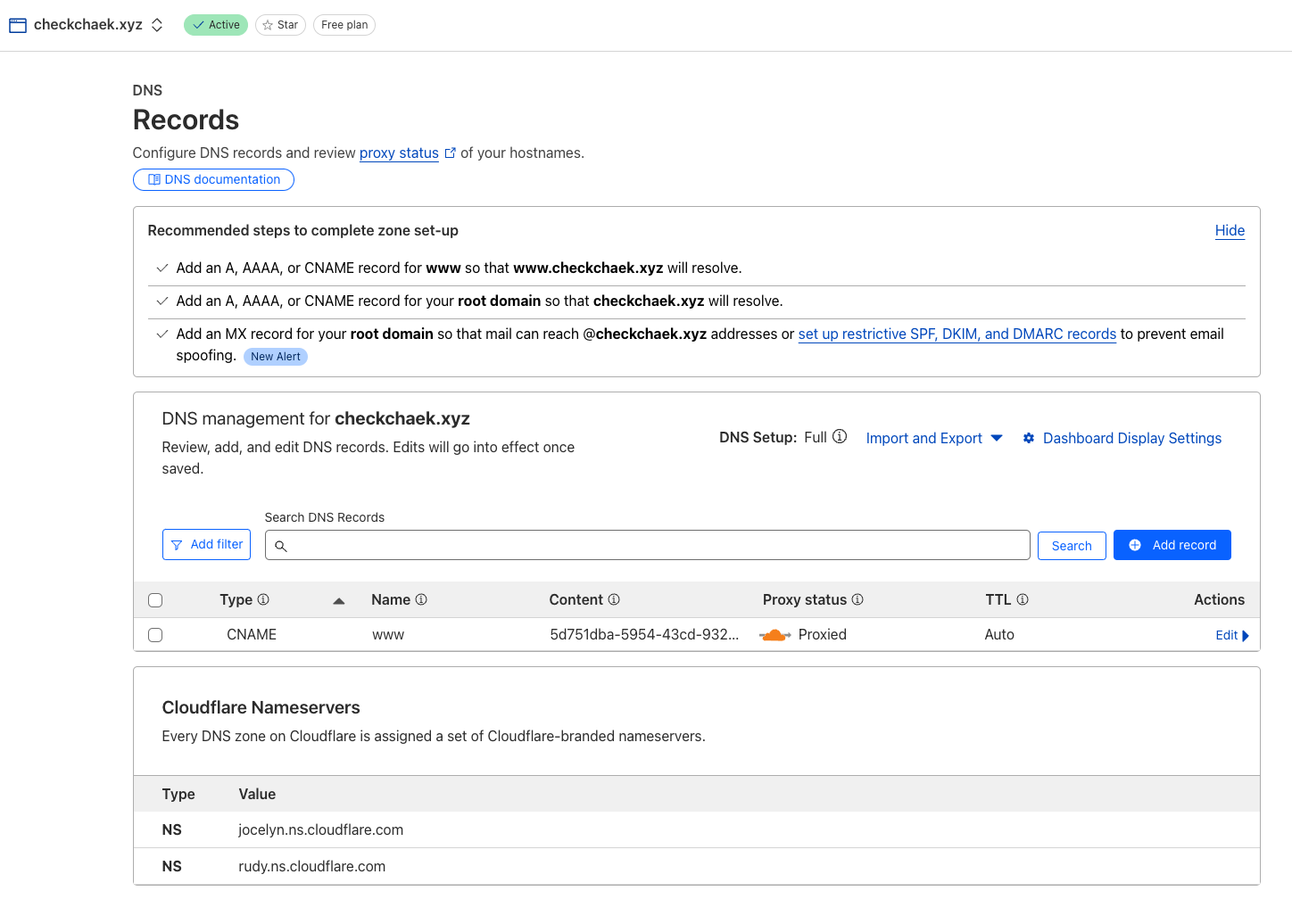1292x924 pixels.
Task: Click the Free plan badge
Action: 344,25
